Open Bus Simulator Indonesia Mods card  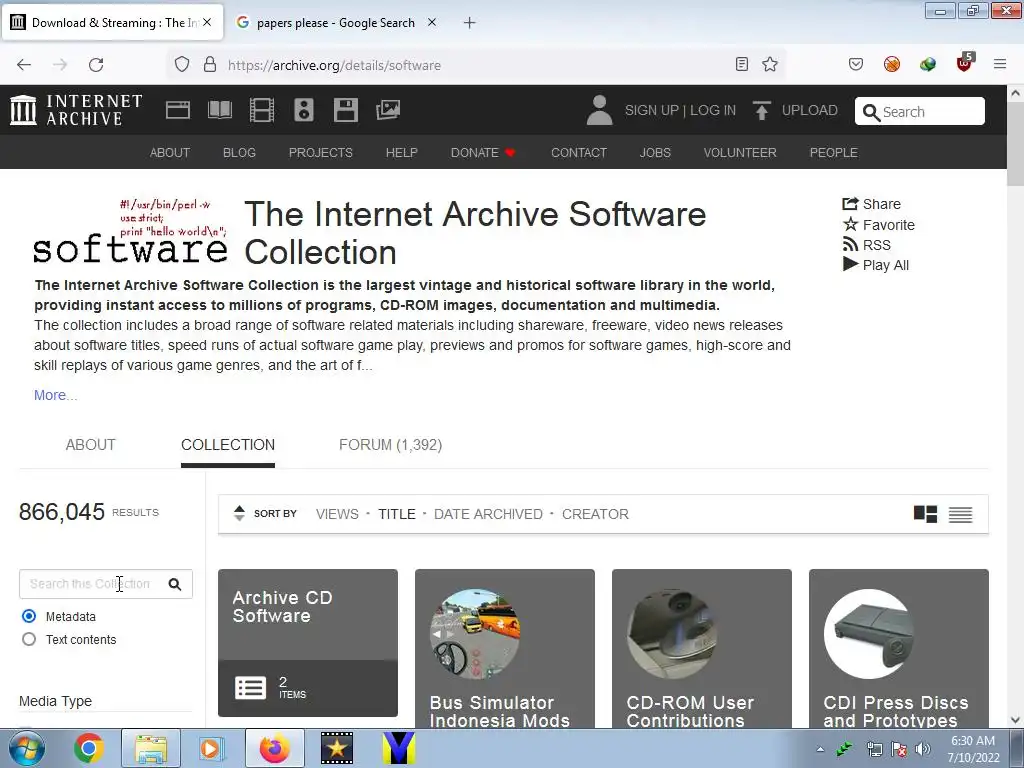coord(505,648)
